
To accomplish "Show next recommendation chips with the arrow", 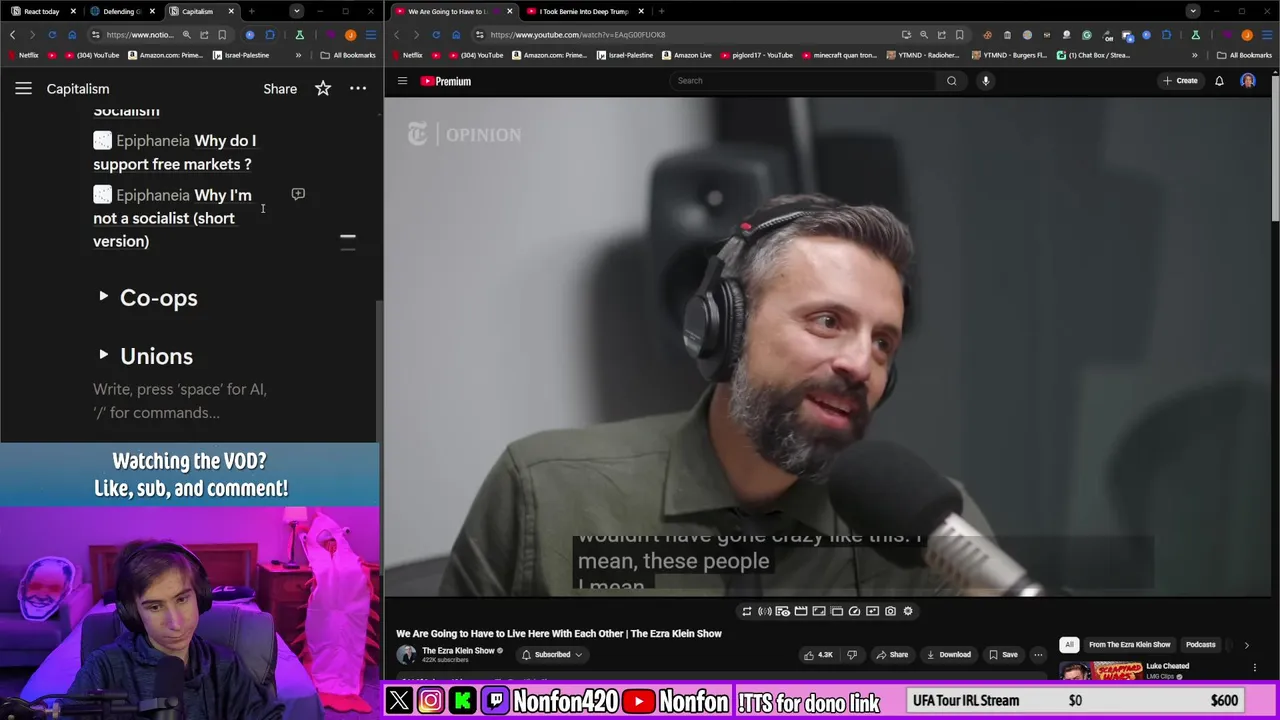I will [x=1246, y=645].
